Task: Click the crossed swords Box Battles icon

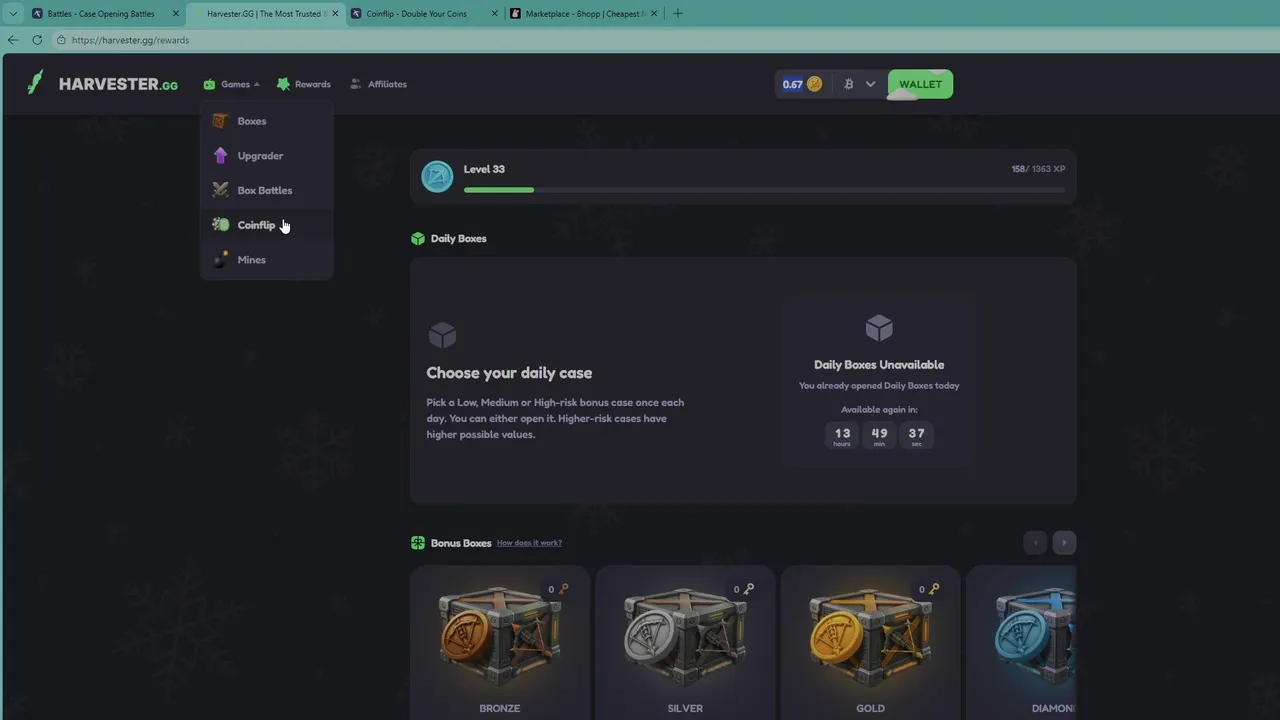Action: click(x=220, y=190)
